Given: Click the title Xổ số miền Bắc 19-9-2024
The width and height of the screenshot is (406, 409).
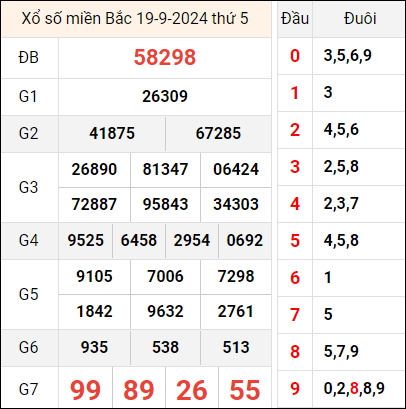Looking at the screenshot, I should (x=115, y=19).
